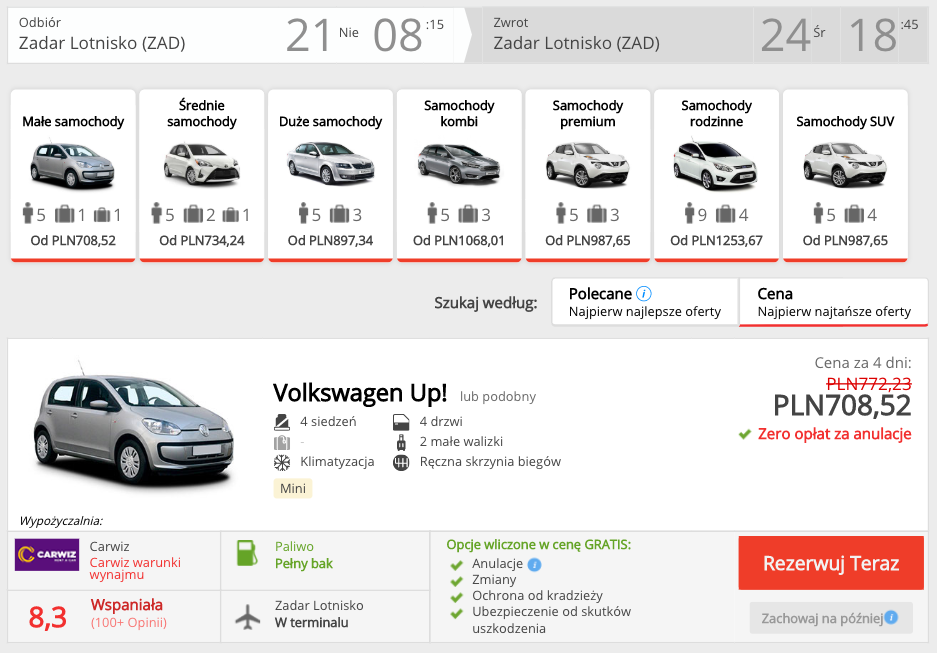Click the passenger icon in Małe samochody card
Viewport: 937px width, 653px height.
[27, 213]
